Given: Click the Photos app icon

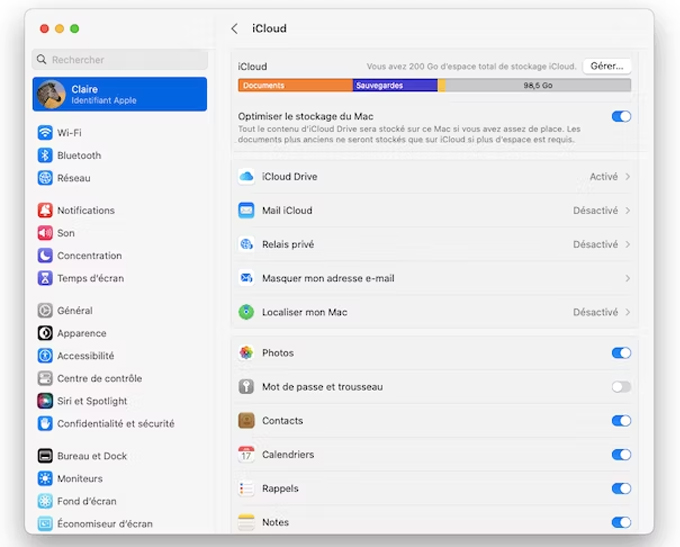Looking at the screenshot, I should click(x=246, y=353).
